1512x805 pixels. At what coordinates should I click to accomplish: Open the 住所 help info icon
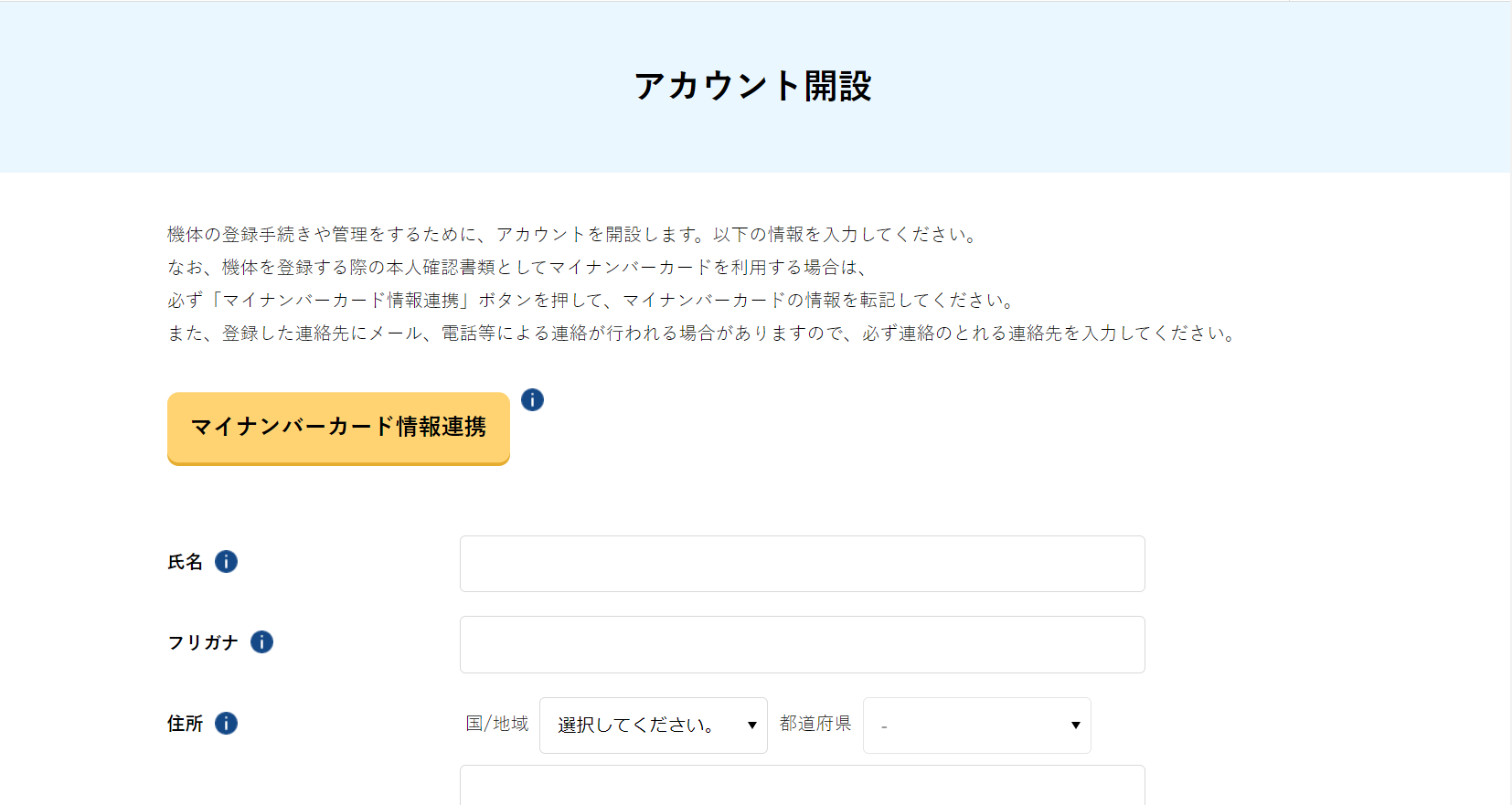pos(226,724)
